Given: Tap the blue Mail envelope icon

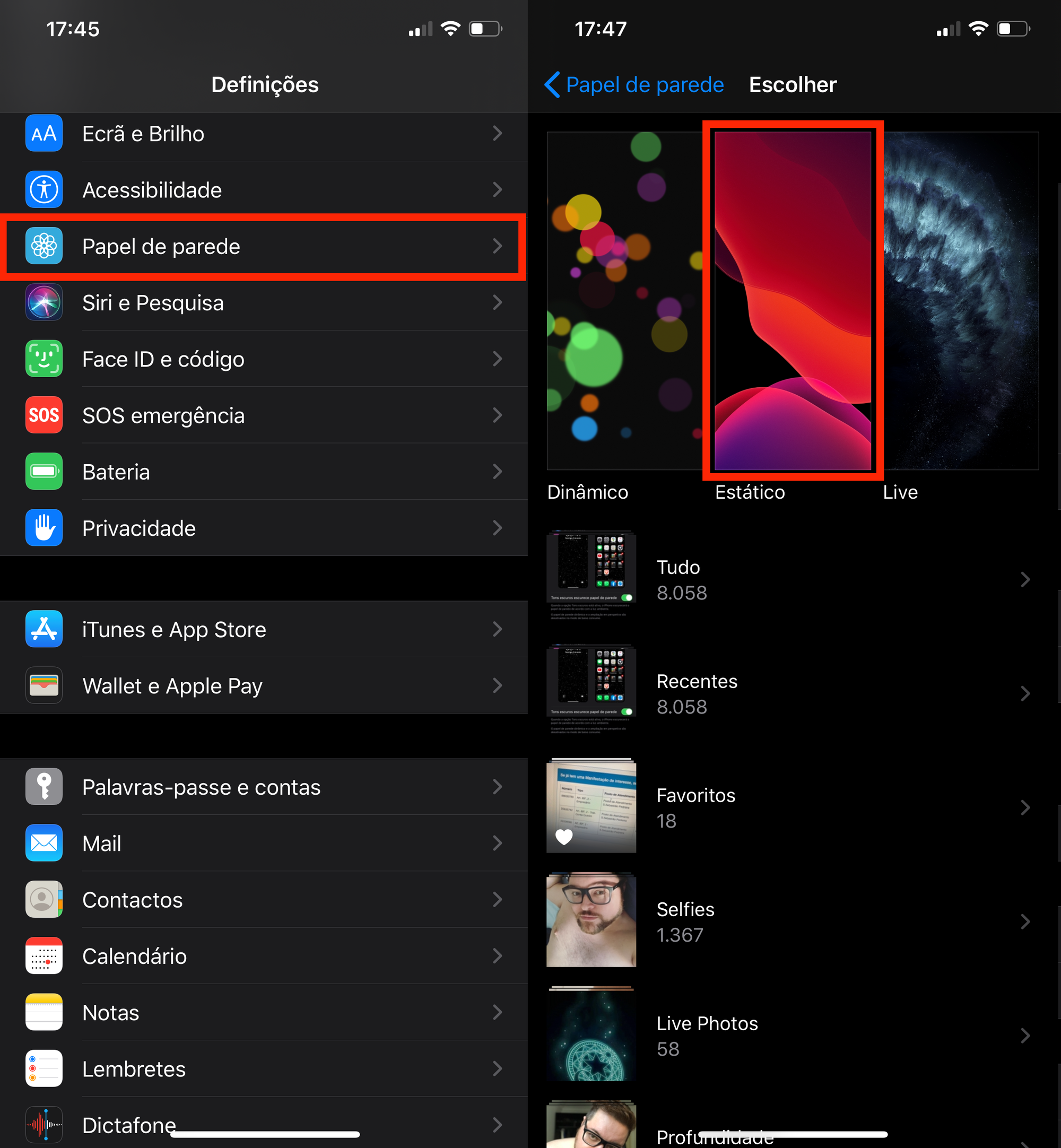Looking at the screenshot, I should pos(44,843).
